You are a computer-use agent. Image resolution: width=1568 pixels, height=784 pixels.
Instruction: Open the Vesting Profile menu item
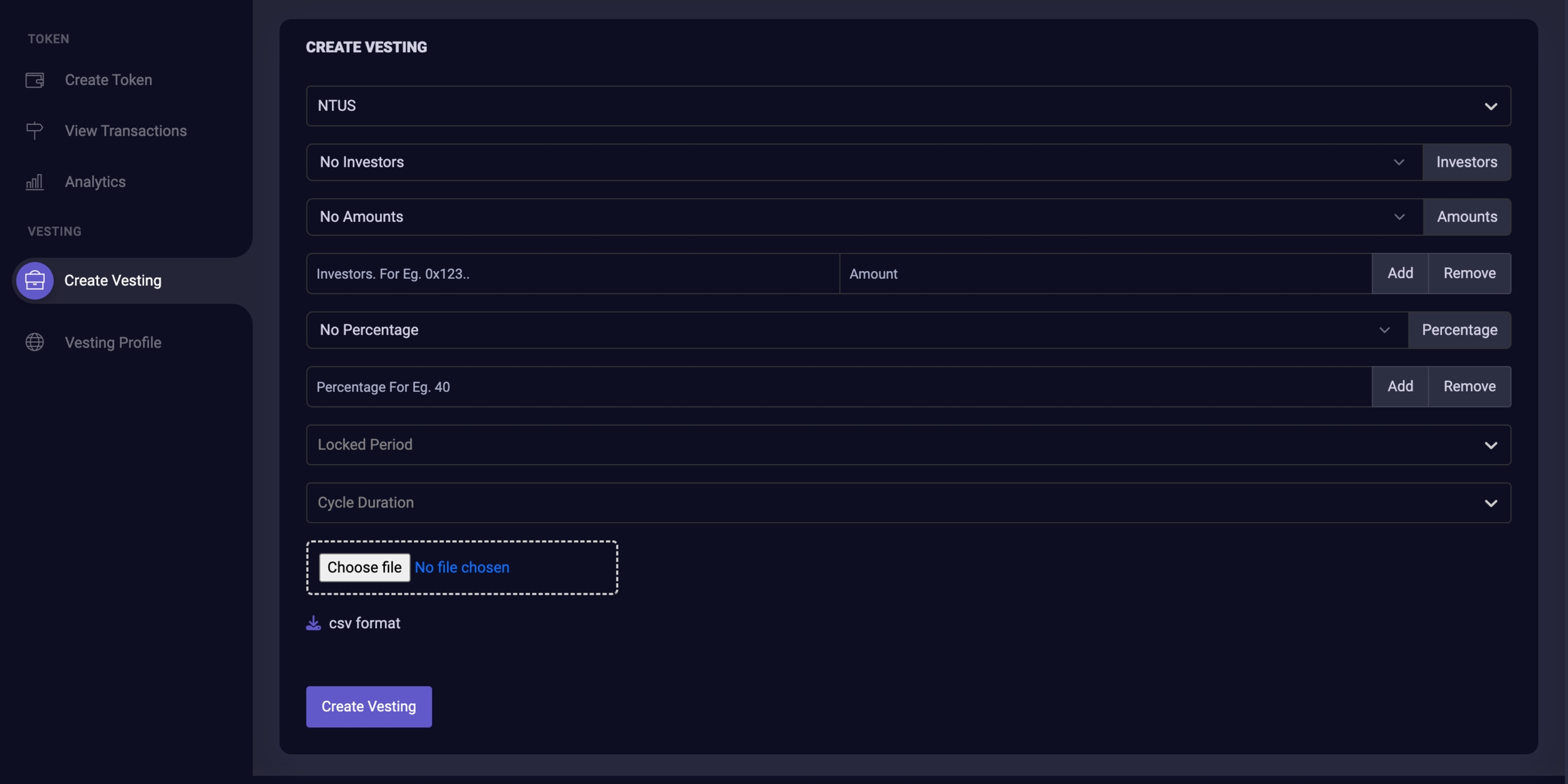(113, 342)
